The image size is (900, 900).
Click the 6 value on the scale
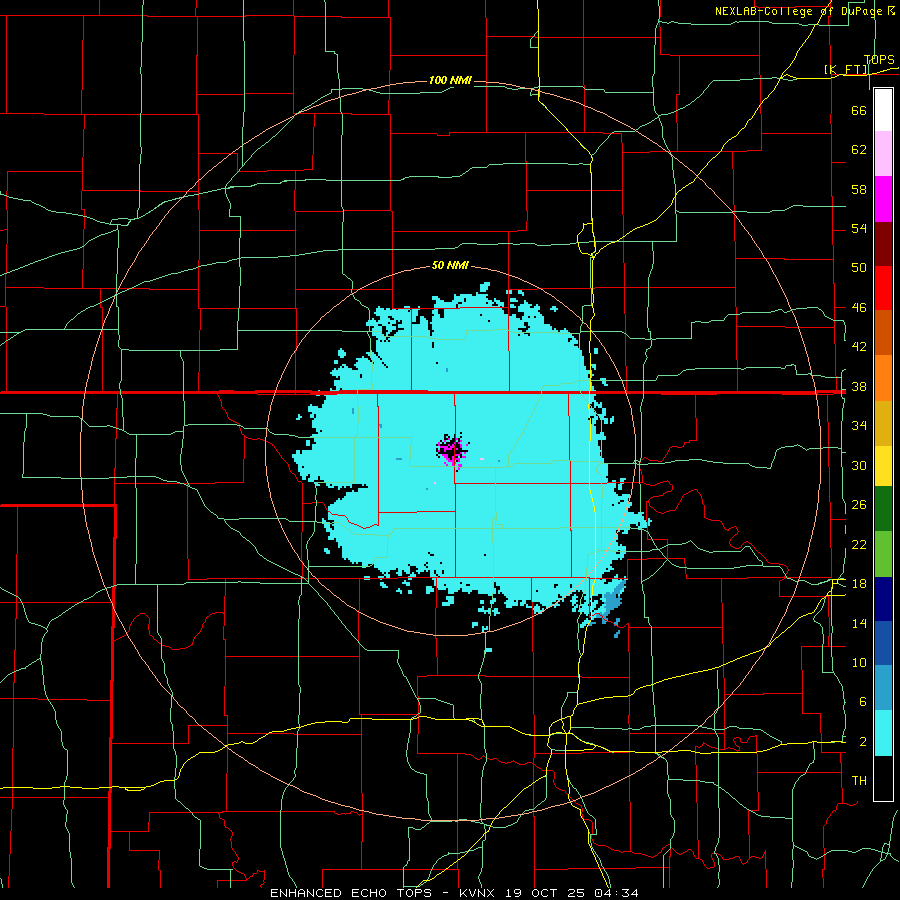[862, 701]
